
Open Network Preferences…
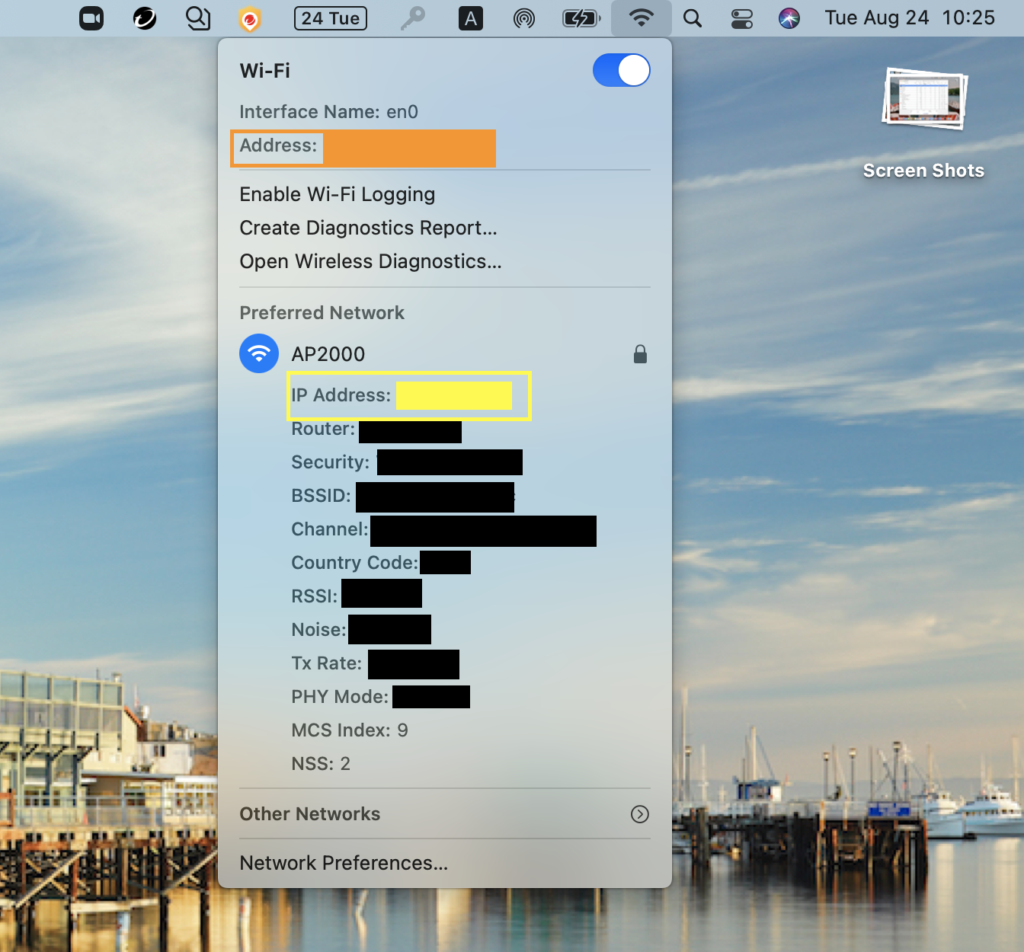pos(343,863)
